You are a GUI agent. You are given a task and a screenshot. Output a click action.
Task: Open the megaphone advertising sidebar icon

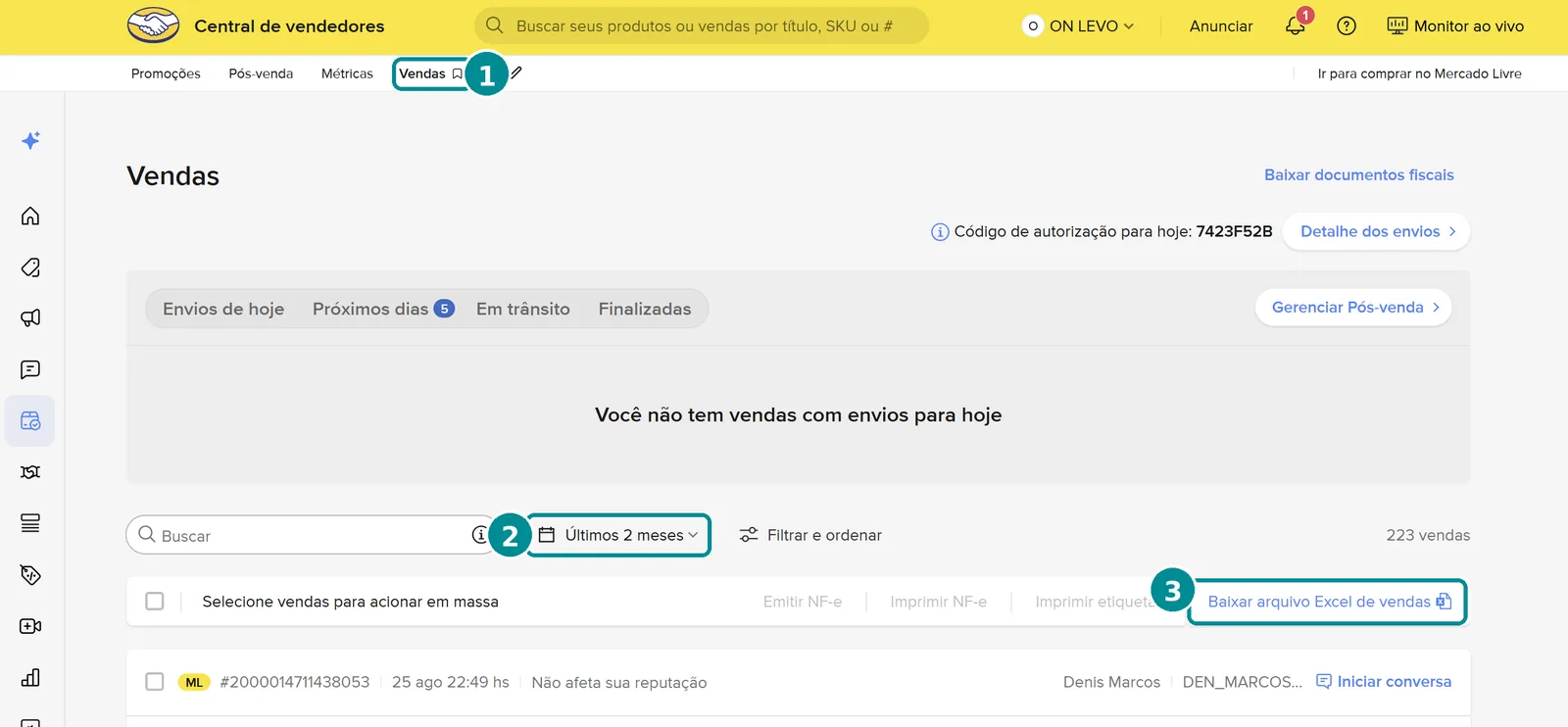(30, 317)
